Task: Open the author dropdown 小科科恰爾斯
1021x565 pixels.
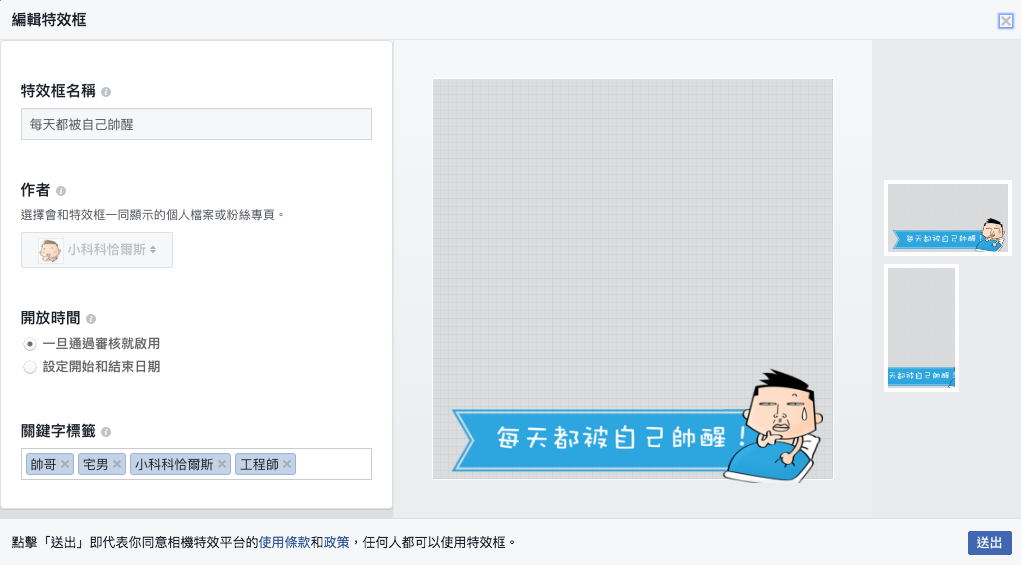Action: coord(97,250)
